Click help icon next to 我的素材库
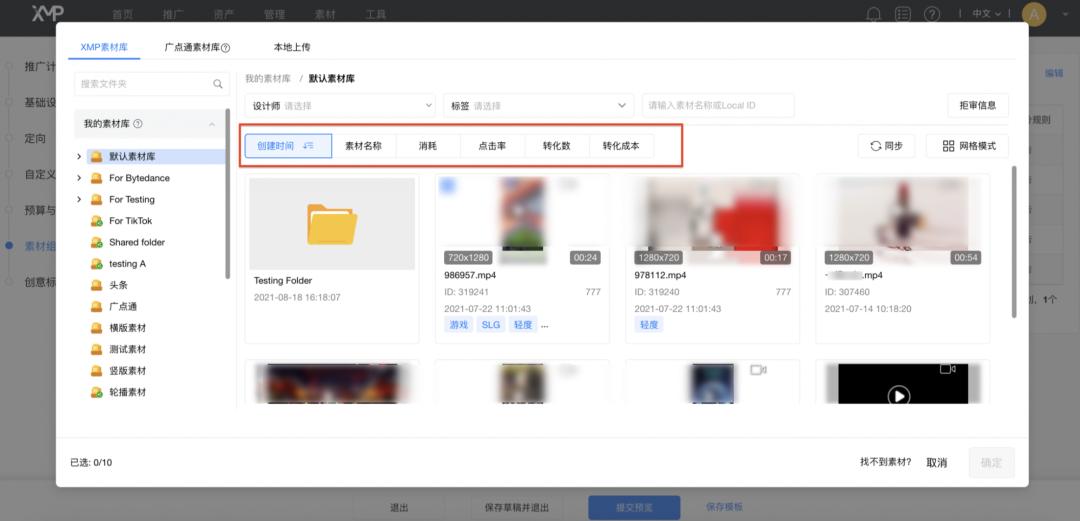The image size is (1080, 521). 138,124
